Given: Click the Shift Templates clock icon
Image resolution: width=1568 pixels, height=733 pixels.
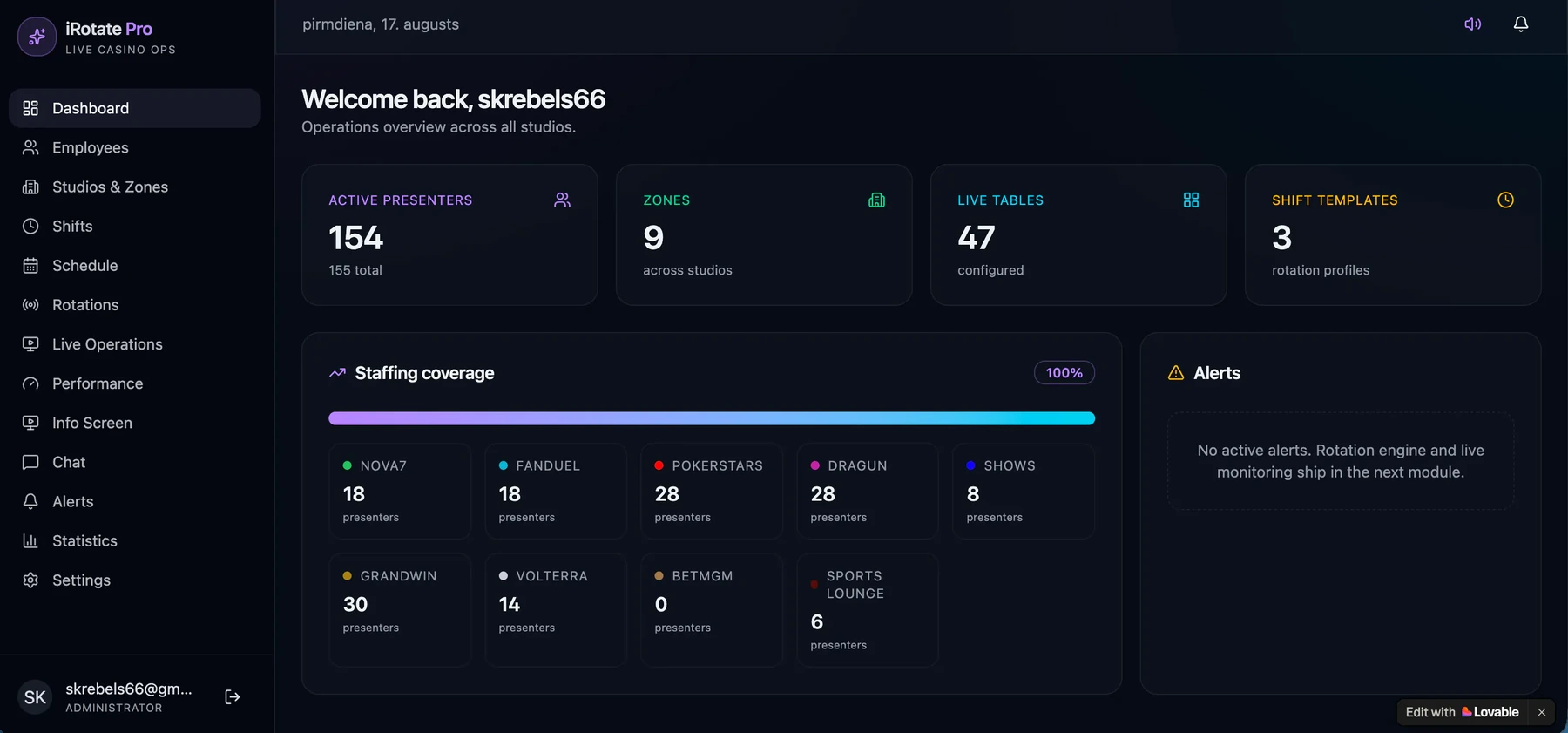Looking at the screenshot, I should (1505, 200).
